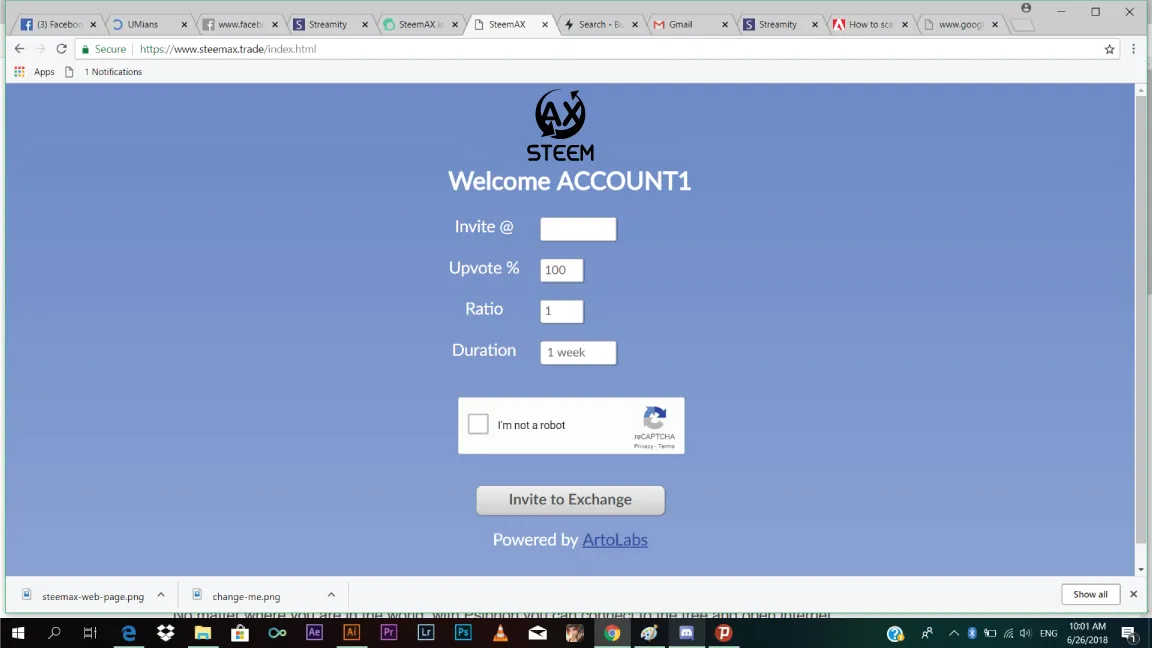Click the Upvote % input field
The height and width of the screenshot is (648, 1152).
(x=562, y=270)
